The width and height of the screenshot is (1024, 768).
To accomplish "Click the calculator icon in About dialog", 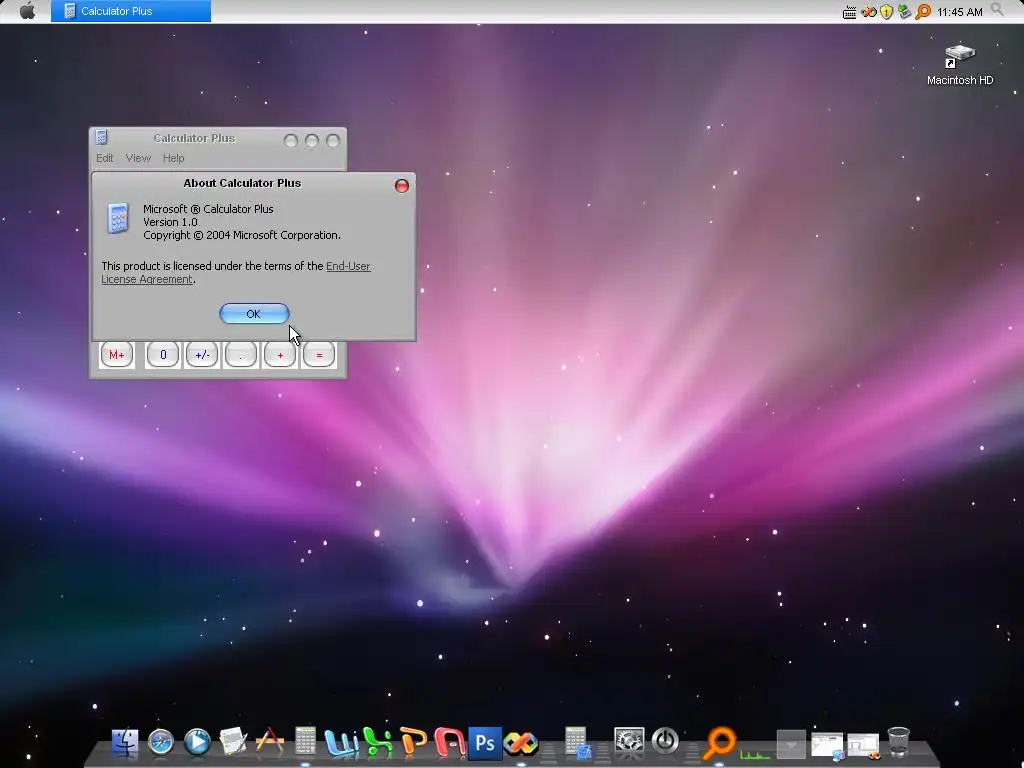I will 118,218.
